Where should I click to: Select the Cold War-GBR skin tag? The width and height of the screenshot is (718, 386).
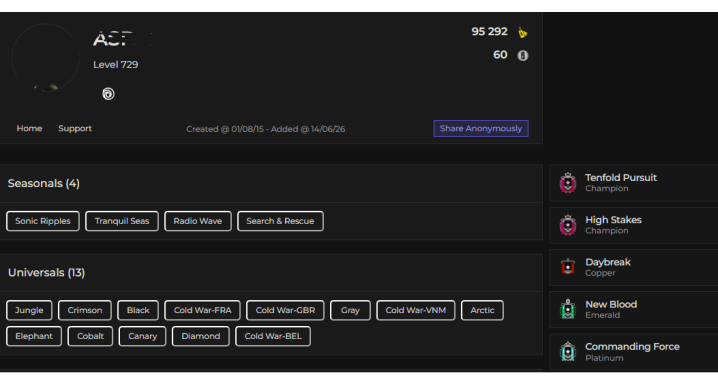[x=285, y=310]
